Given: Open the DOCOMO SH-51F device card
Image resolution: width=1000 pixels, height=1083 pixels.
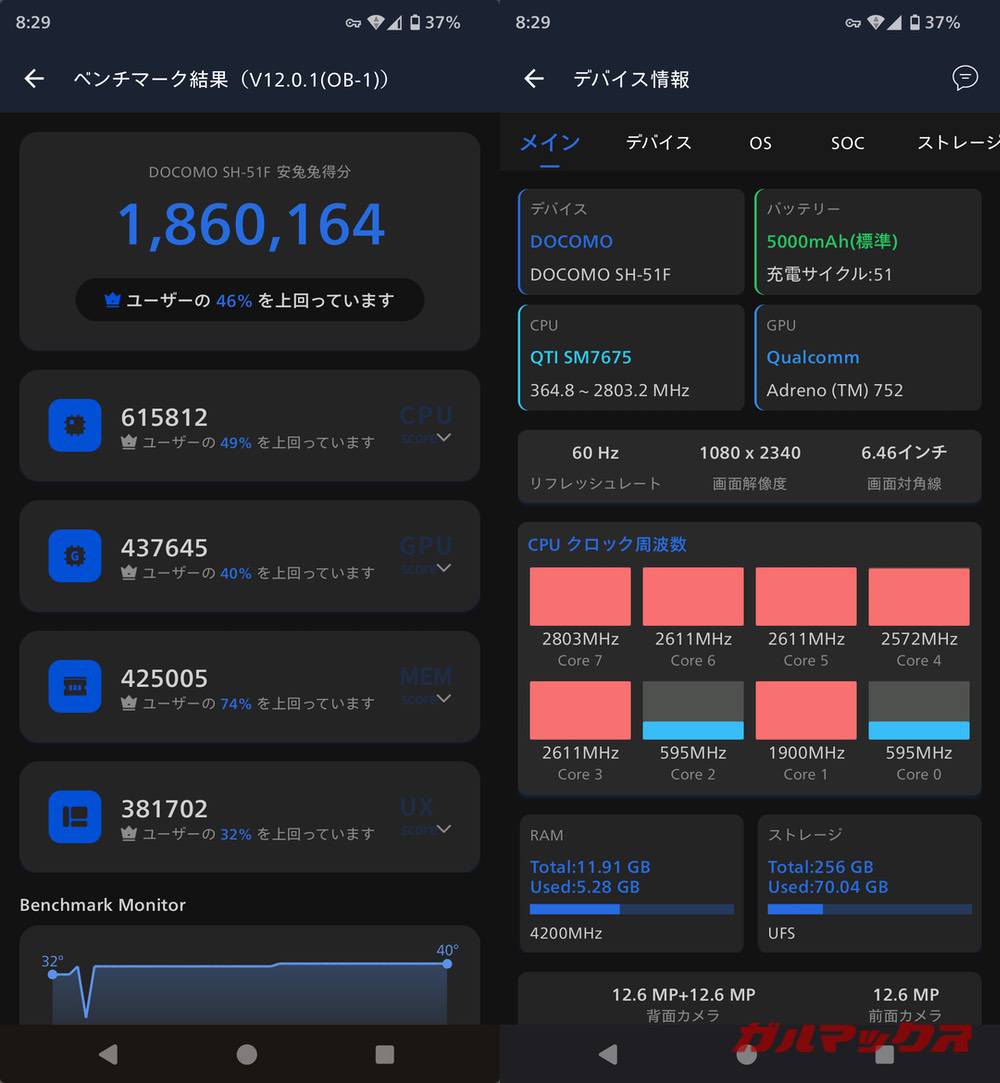Looking at the screenshot, I should coord(631,242).
